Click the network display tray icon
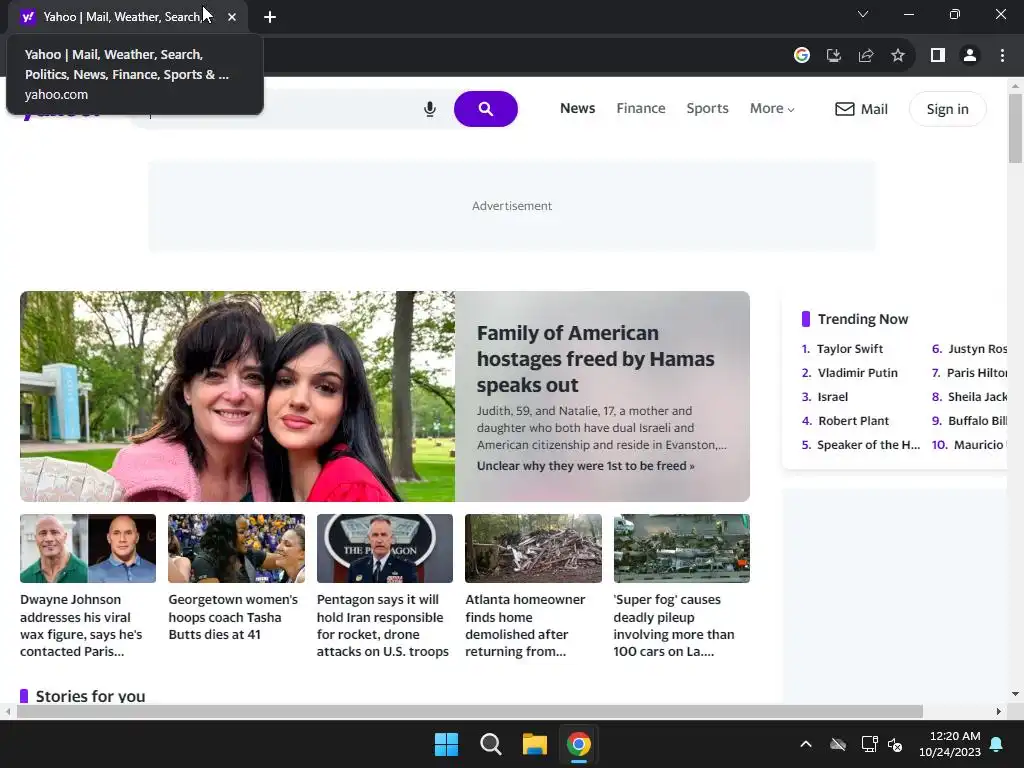 869,744
